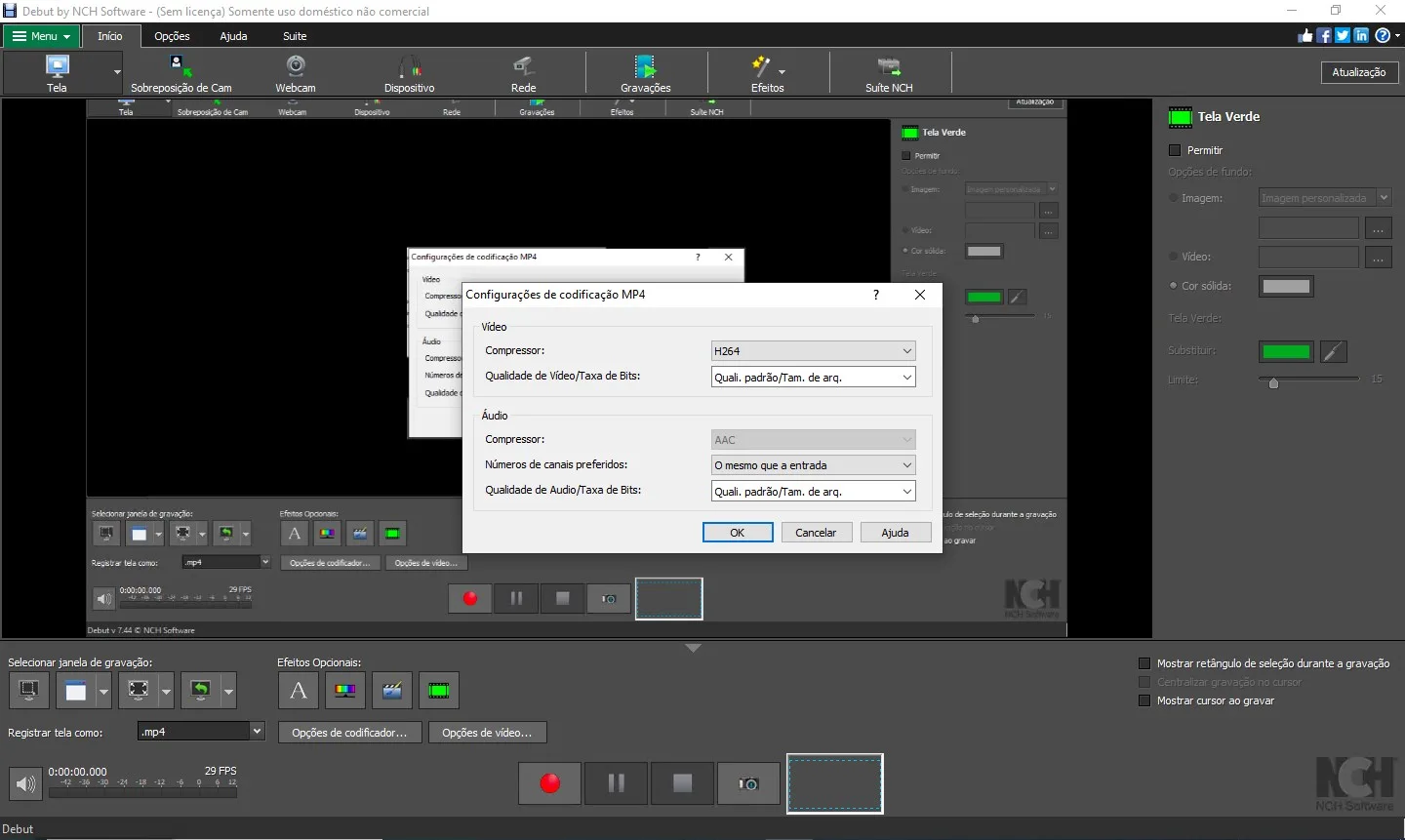The width and height of the screenshot is (1405, 840).
Task: Click the eyedropper next to Substituir color
Action: pos(1334,351)
